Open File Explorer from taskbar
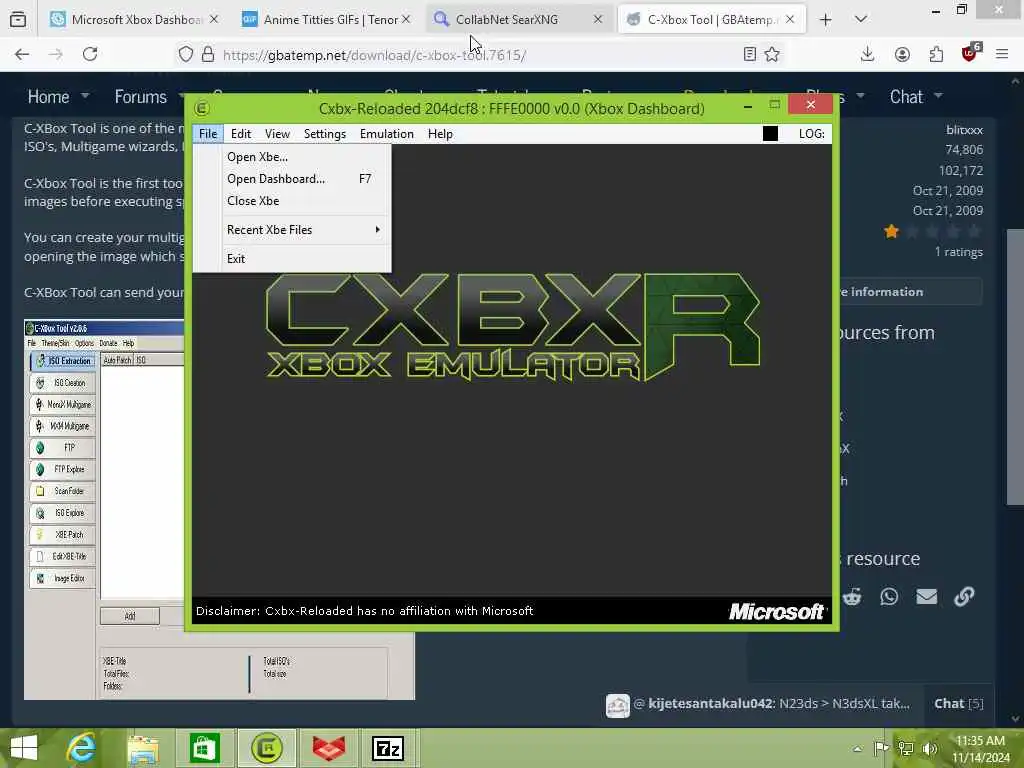 click(142, 748)
